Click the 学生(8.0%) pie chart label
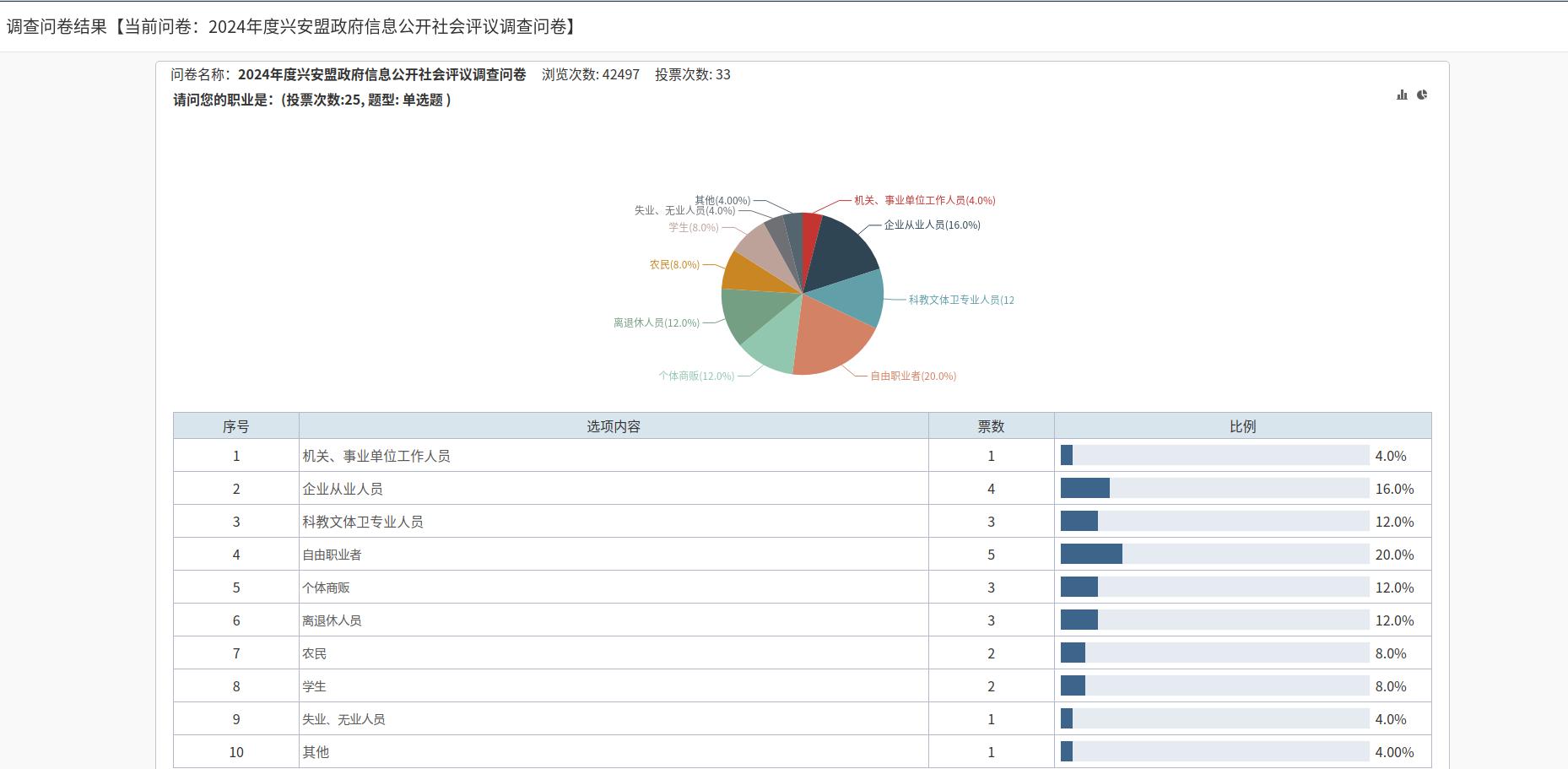Screen dimensions: 1568x769 click(x=693, y=228)
